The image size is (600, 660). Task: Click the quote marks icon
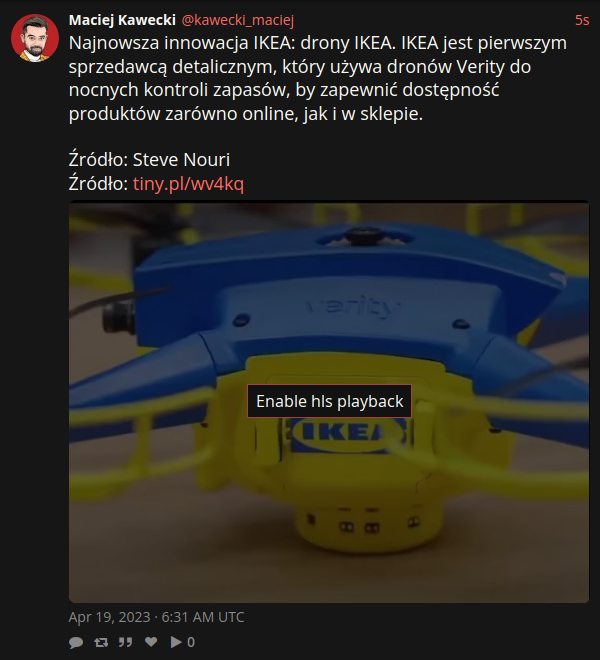(125, 642)
